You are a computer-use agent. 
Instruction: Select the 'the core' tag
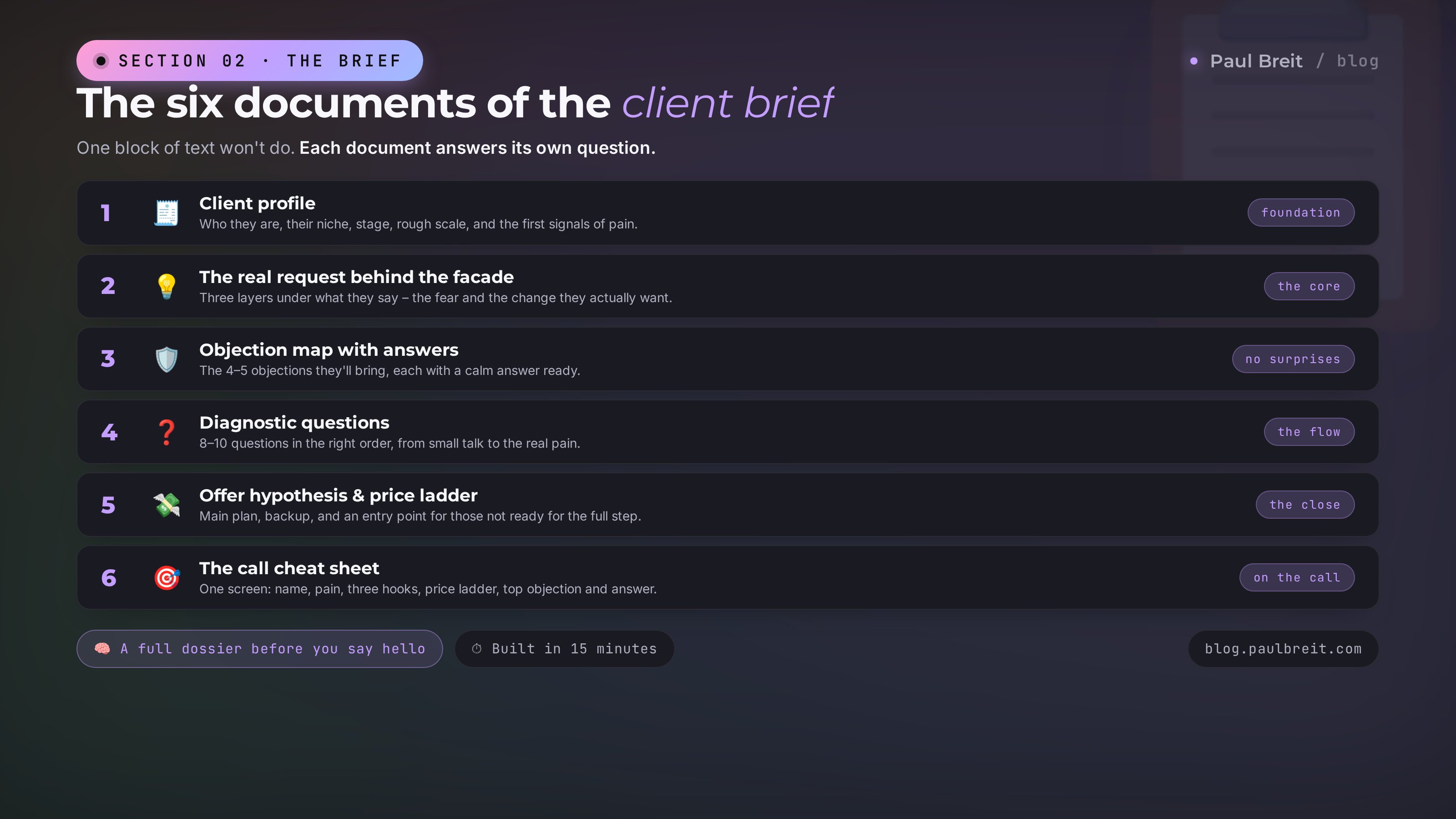pyautogui.click(x=1309, y=286)
